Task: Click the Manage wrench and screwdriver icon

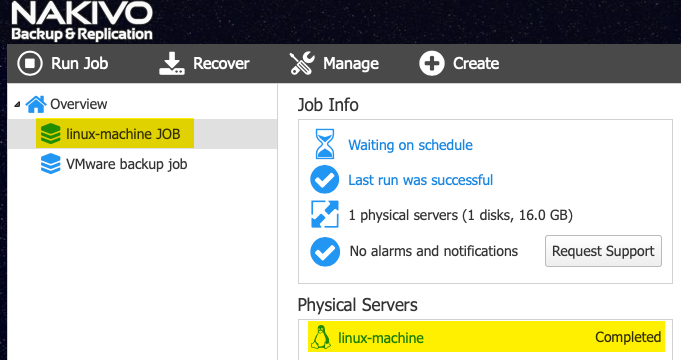Action: (302, 63)
